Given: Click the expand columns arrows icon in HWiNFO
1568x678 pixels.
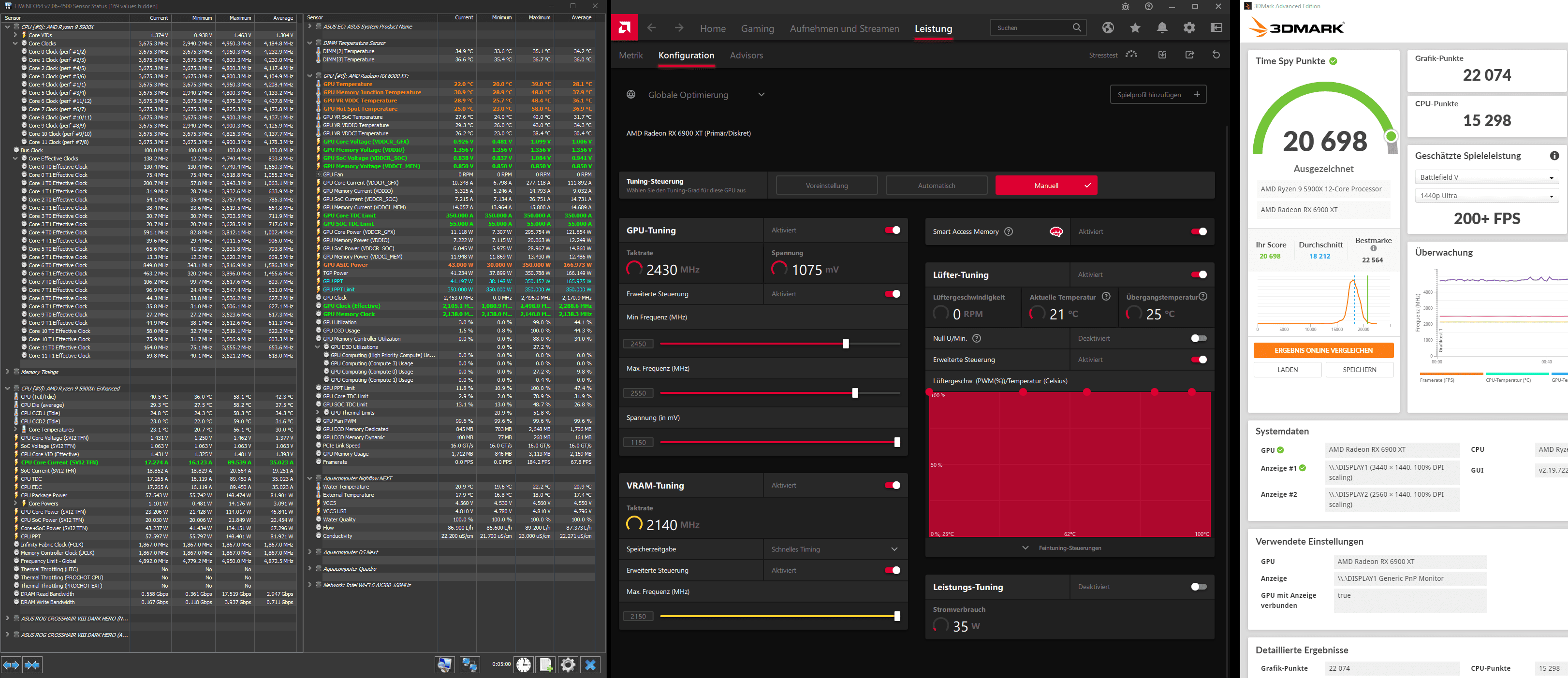Looking at the screenshot, I should 11,664.
